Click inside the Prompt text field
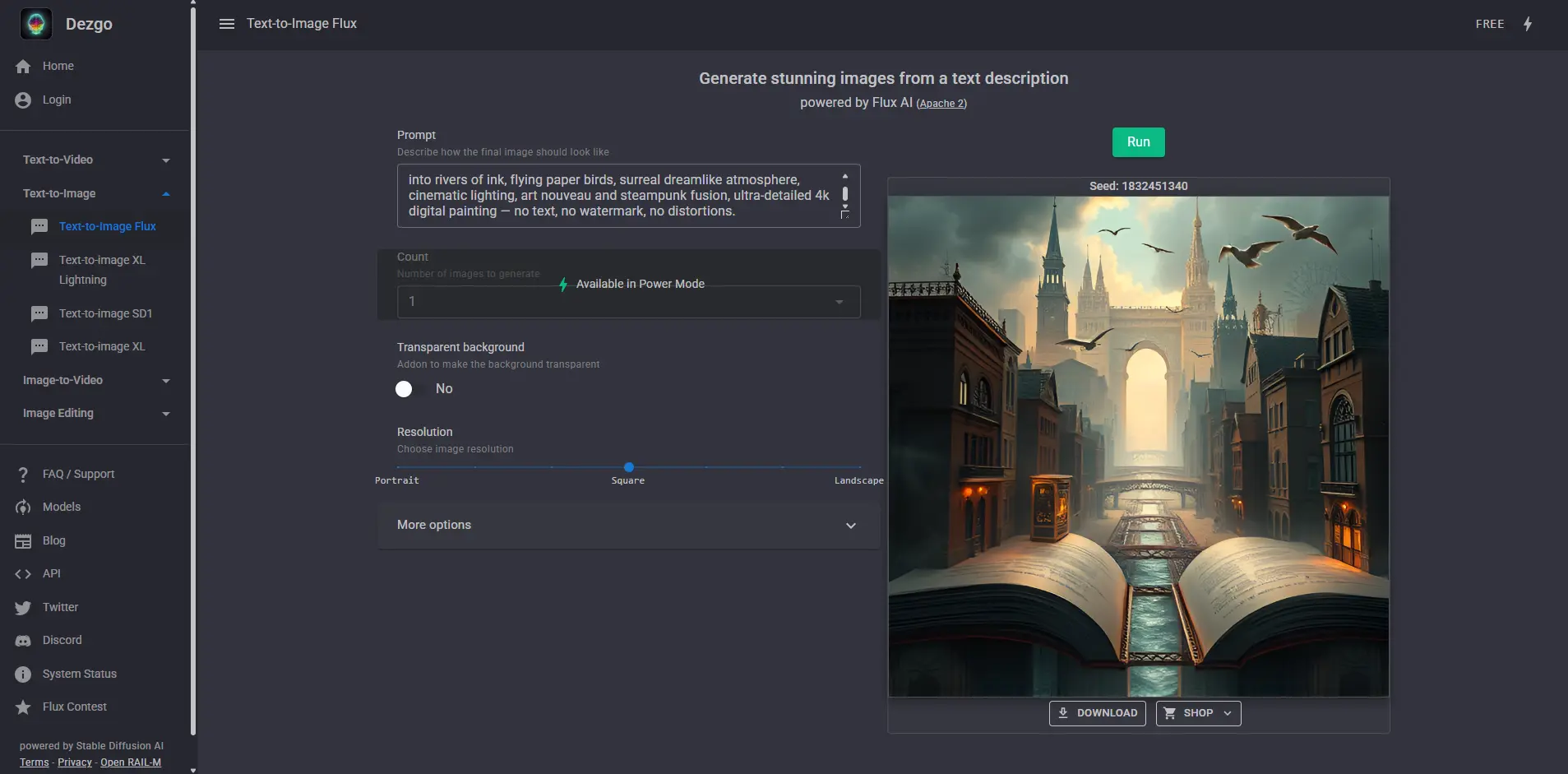The height and width of the screenshot is (774, 1568). click(x=617, y=196)
